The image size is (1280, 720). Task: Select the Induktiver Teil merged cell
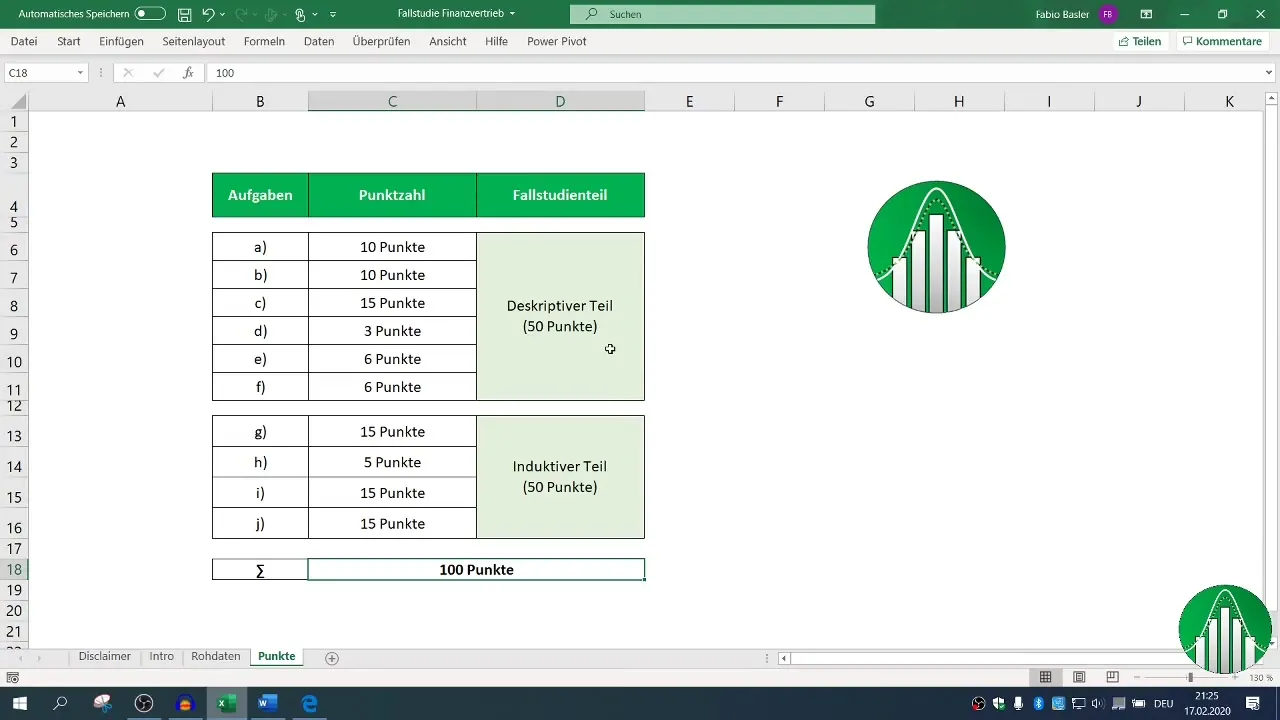pos(560,477)
